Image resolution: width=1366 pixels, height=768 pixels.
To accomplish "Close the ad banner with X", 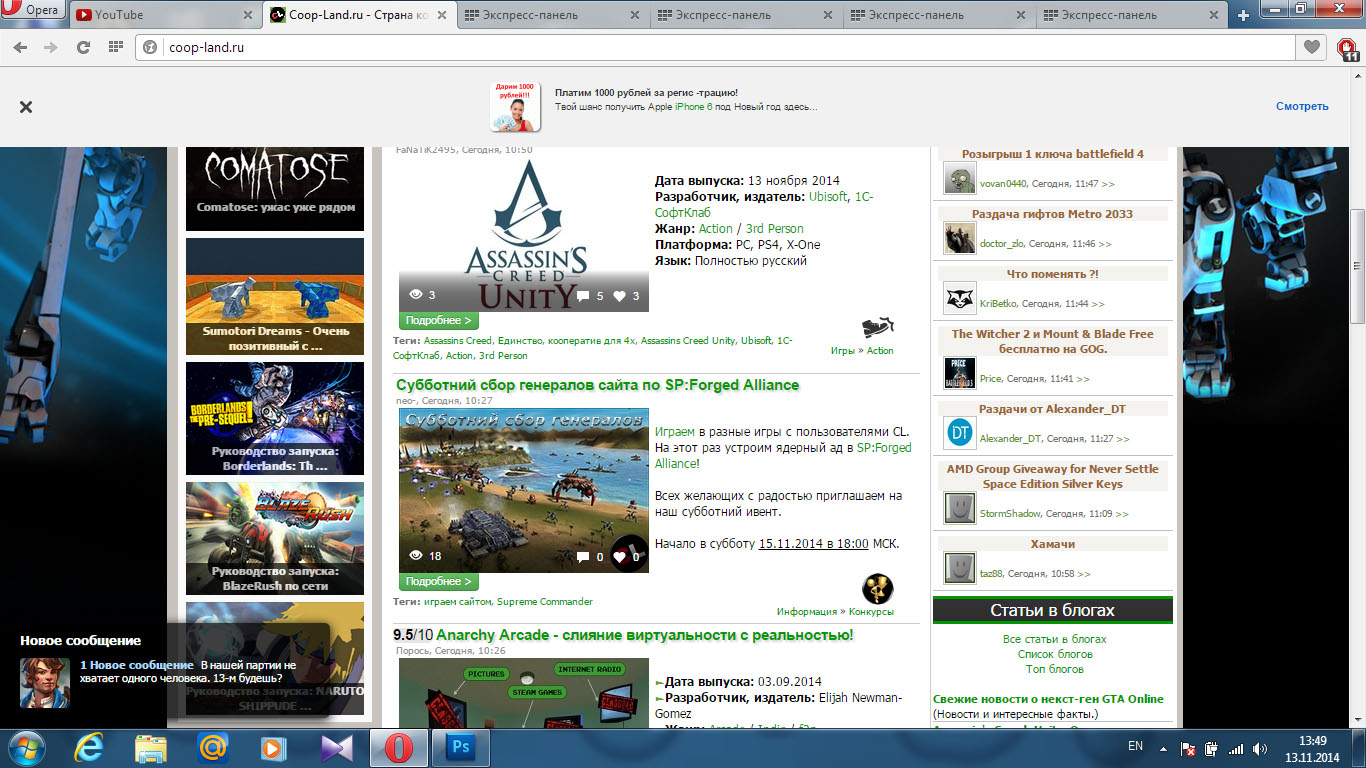I will tap(26, 107).
